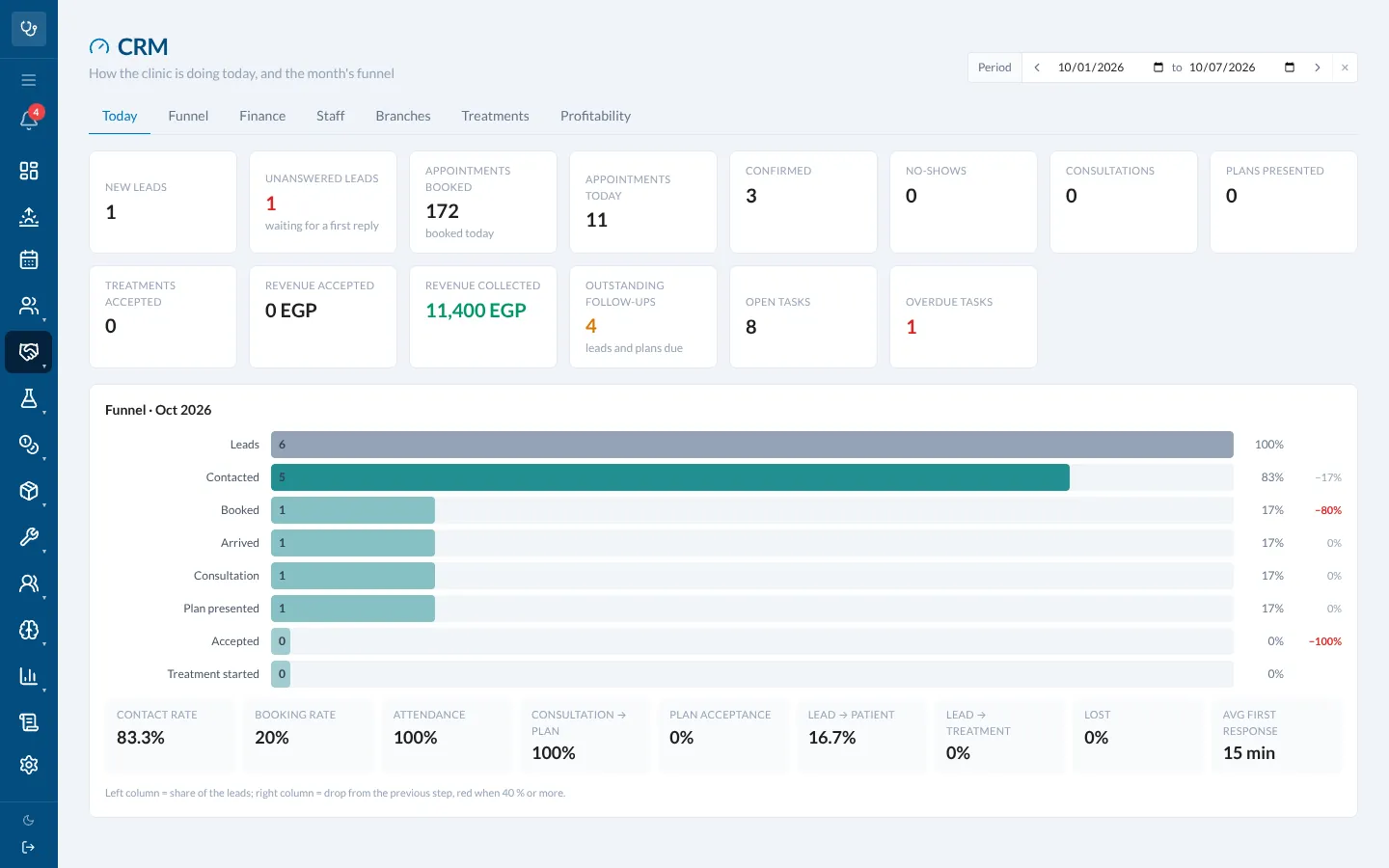Click the logout icon
Viewport: 1389px width, 868px height.
tap(29, 848)
